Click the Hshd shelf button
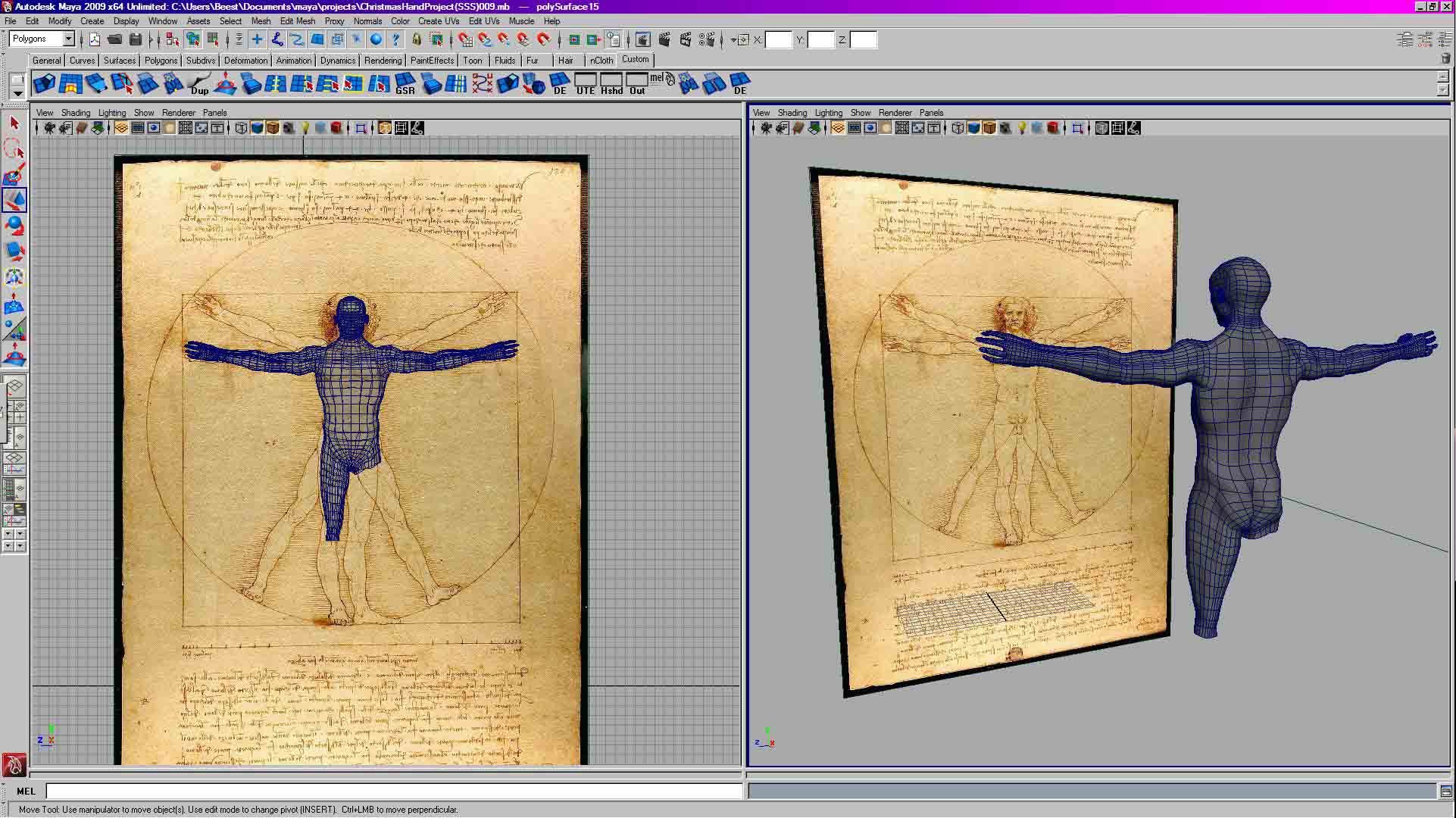The height and width of the screenshot is (818, 1456). tap(611, 83)
